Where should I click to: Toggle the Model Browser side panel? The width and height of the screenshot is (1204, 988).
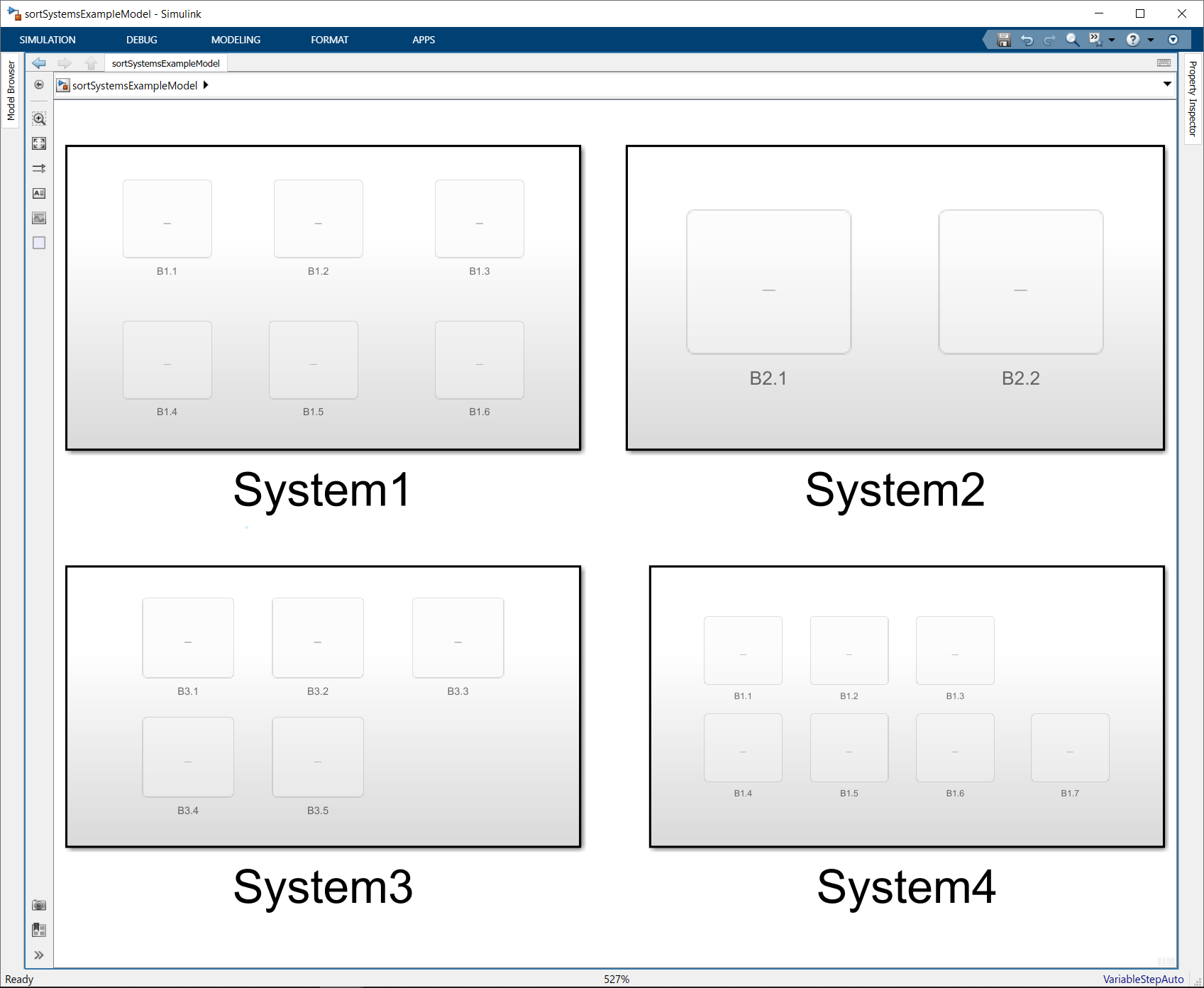(x=11, y=90)
